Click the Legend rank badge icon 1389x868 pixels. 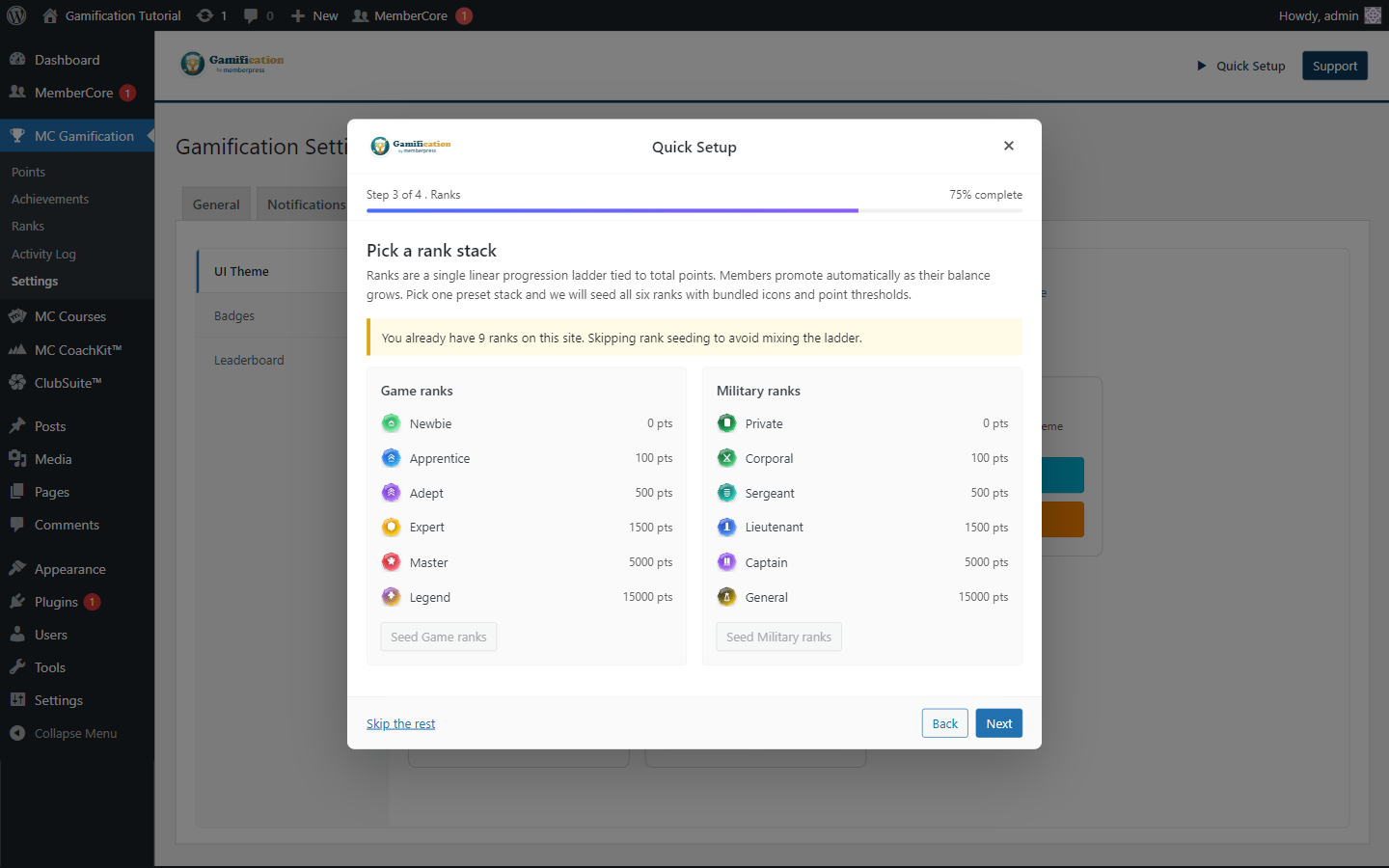(391, 597)
